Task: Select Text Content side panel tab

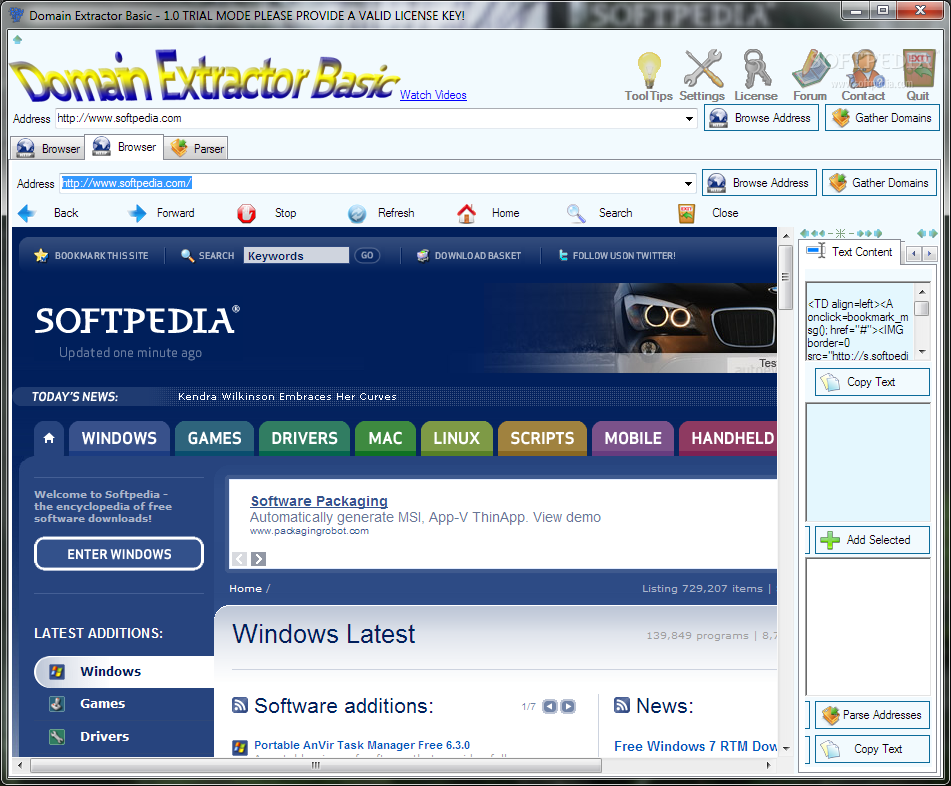Action: click(x=851, y=252)
